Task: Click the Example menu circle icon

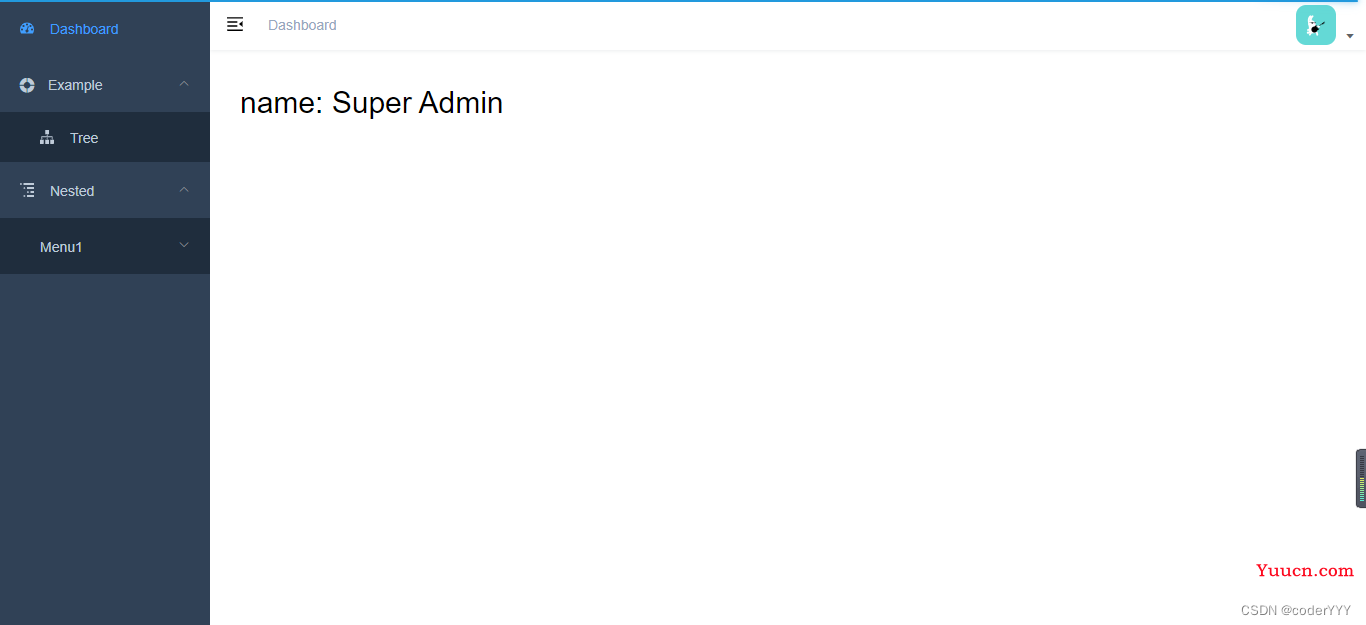Action: (27, 85)
